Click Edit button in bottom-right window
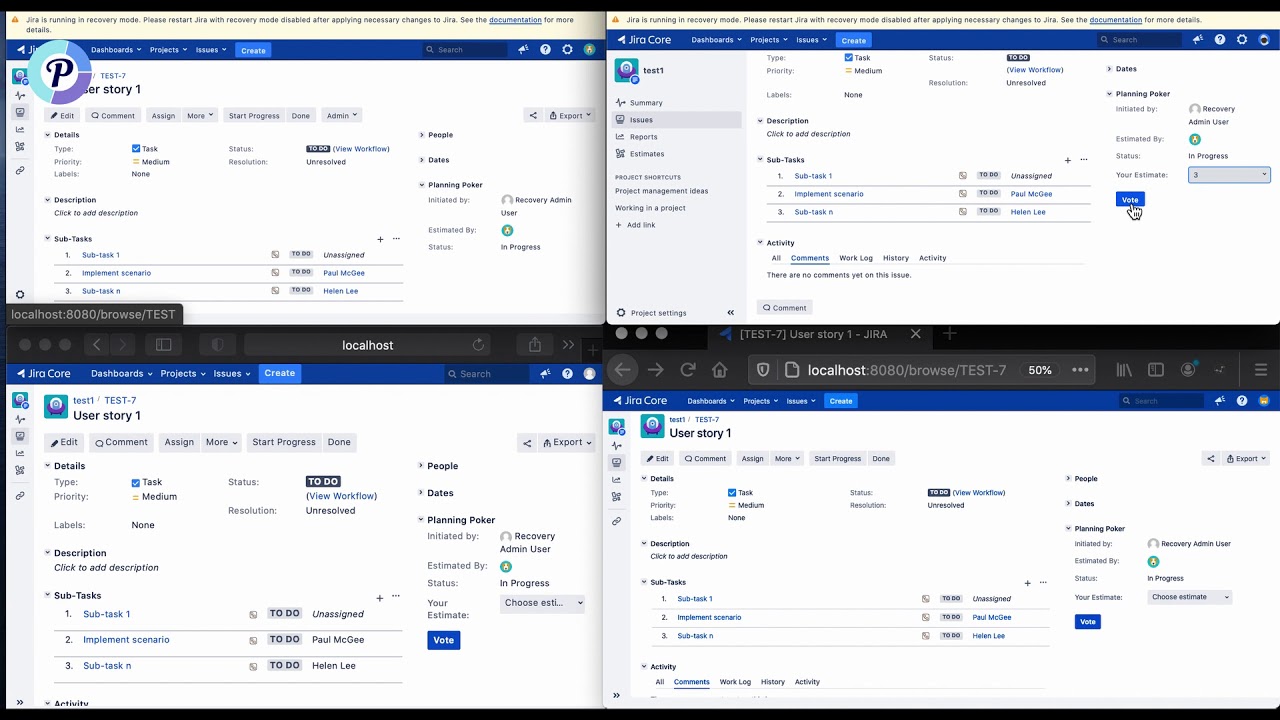Screen dimensions: 1280x720 [657, 459]
